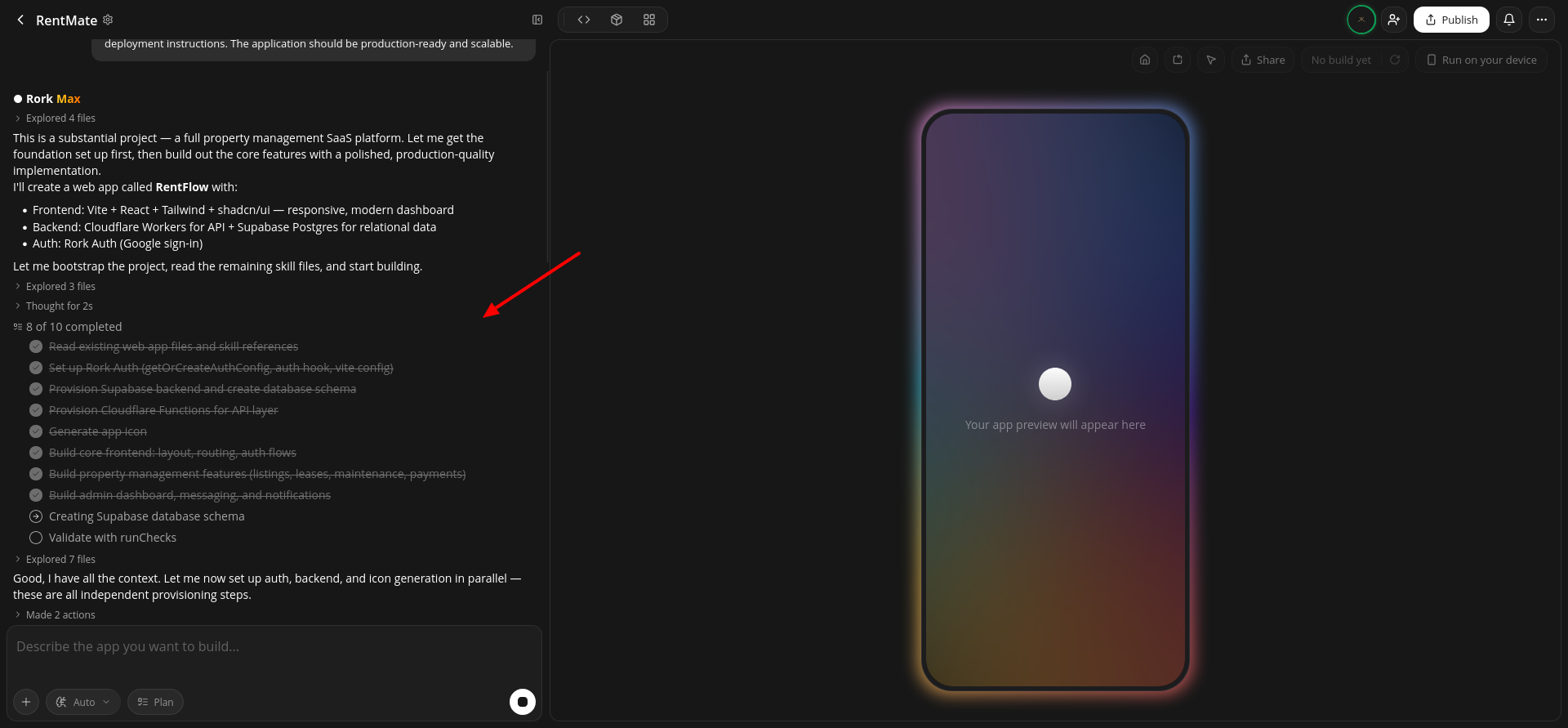The height and width of the screenshot is (728, 1568).
Task: Click the preview home icon
Action: pyautogui.click(x=1145, y=60)
